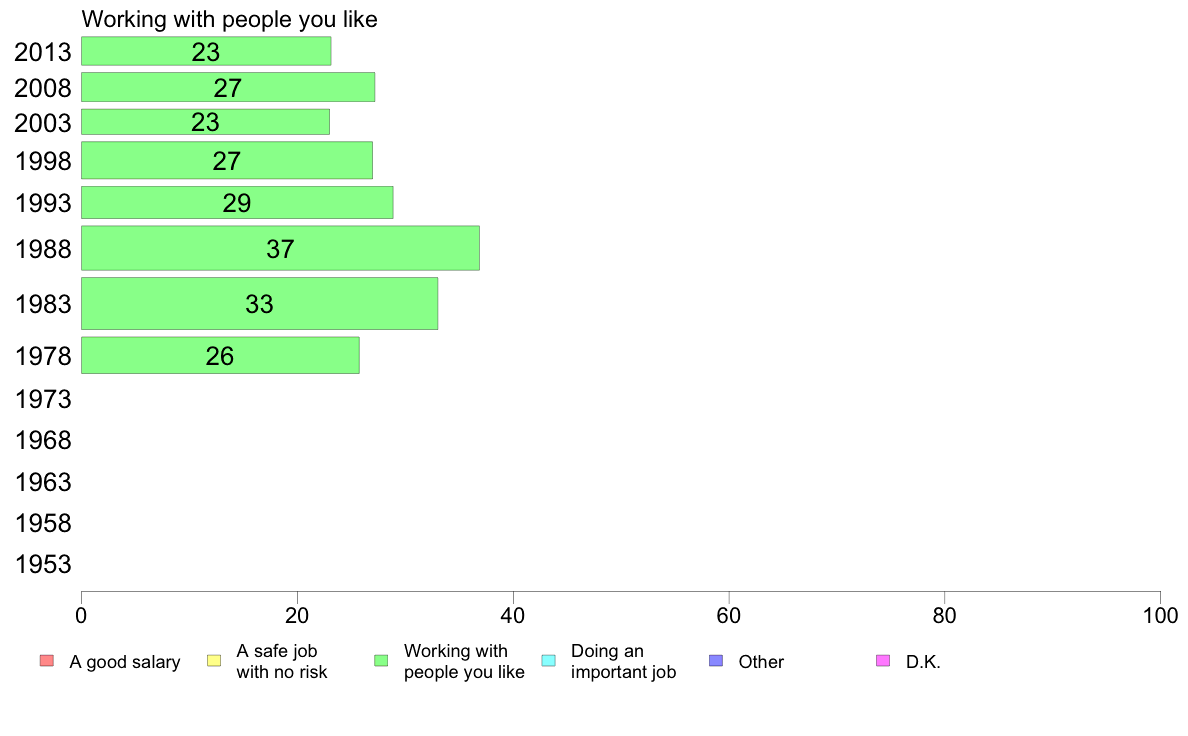
Task: Select the 2008 bar showing 27
Action: click(x=228, y=87)
